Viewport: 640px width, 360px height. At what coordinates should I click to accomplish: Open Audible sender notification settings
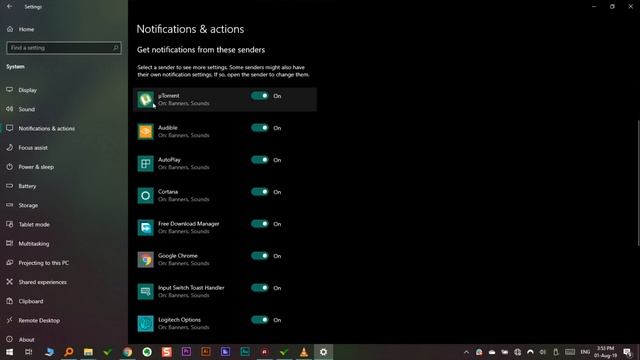pyautogui.click(x=224, y=131)
